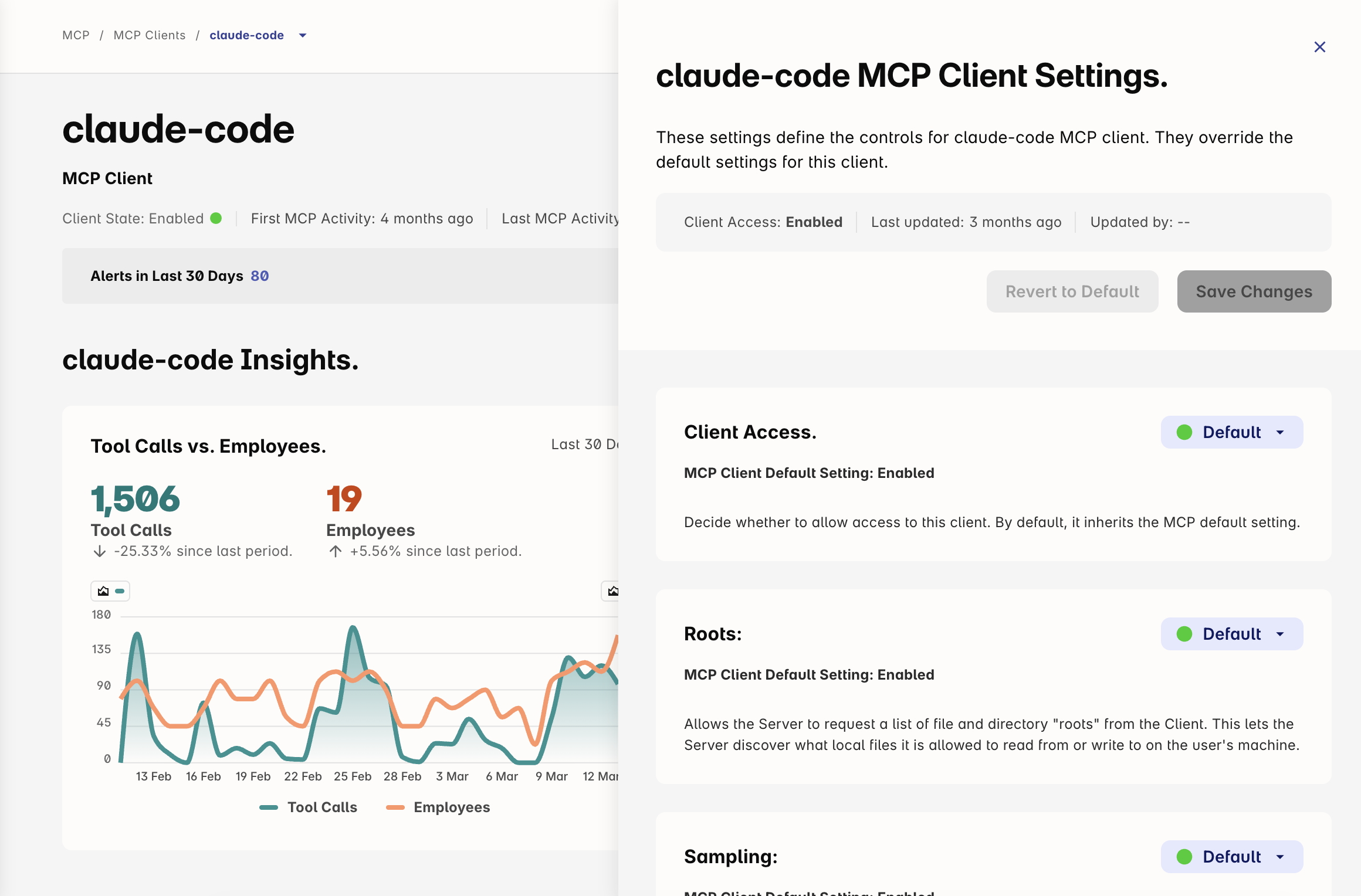
Task: Click the partially visible Employees chart type icon
Action: pos(612,591)
